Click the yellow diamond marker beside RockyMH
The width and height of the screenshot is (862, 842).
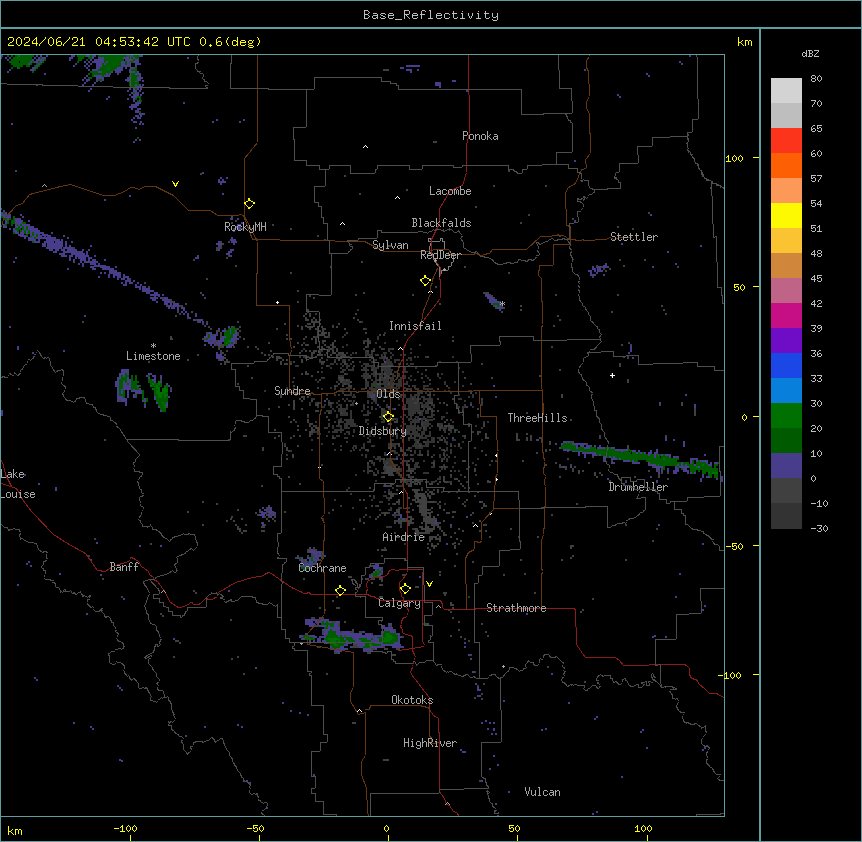(x=250, y=203)
